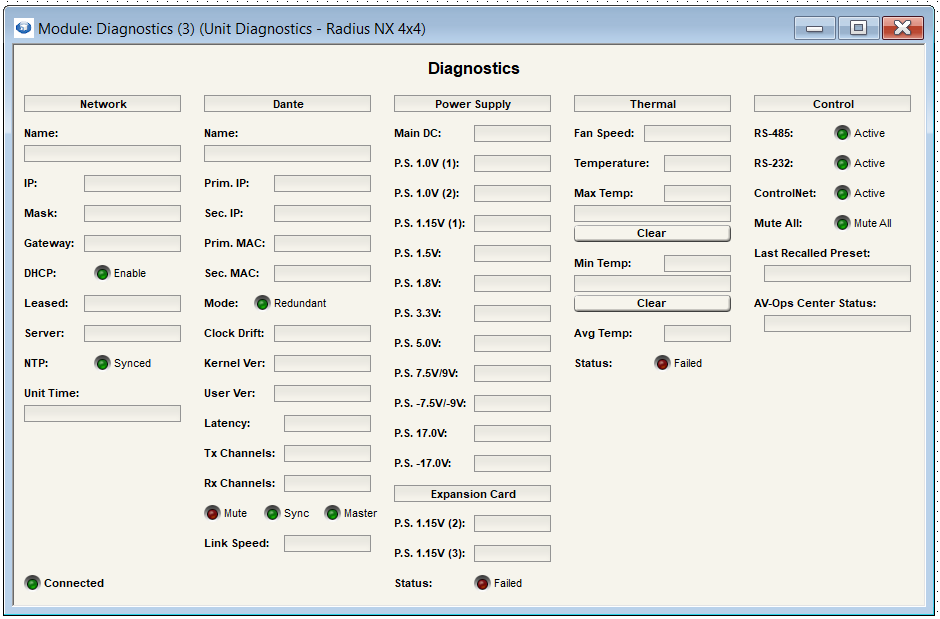Toggle the DHCP Enable LED indicator
This screenshot has width=940, height=619.
103,273
